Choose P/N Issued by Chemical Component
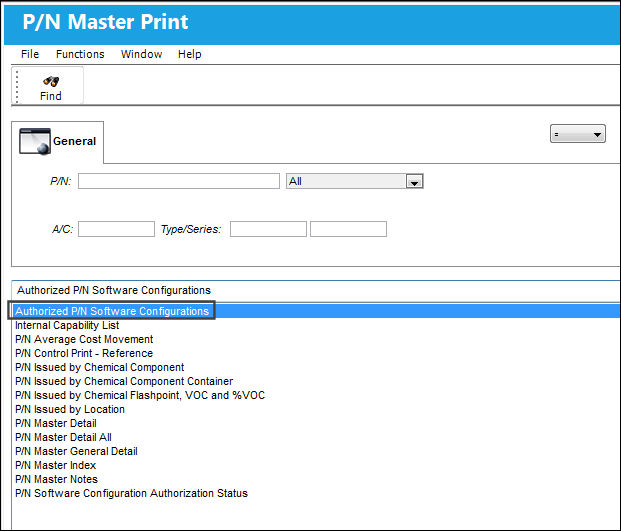621x531 pixels. (x=99, y=367)
